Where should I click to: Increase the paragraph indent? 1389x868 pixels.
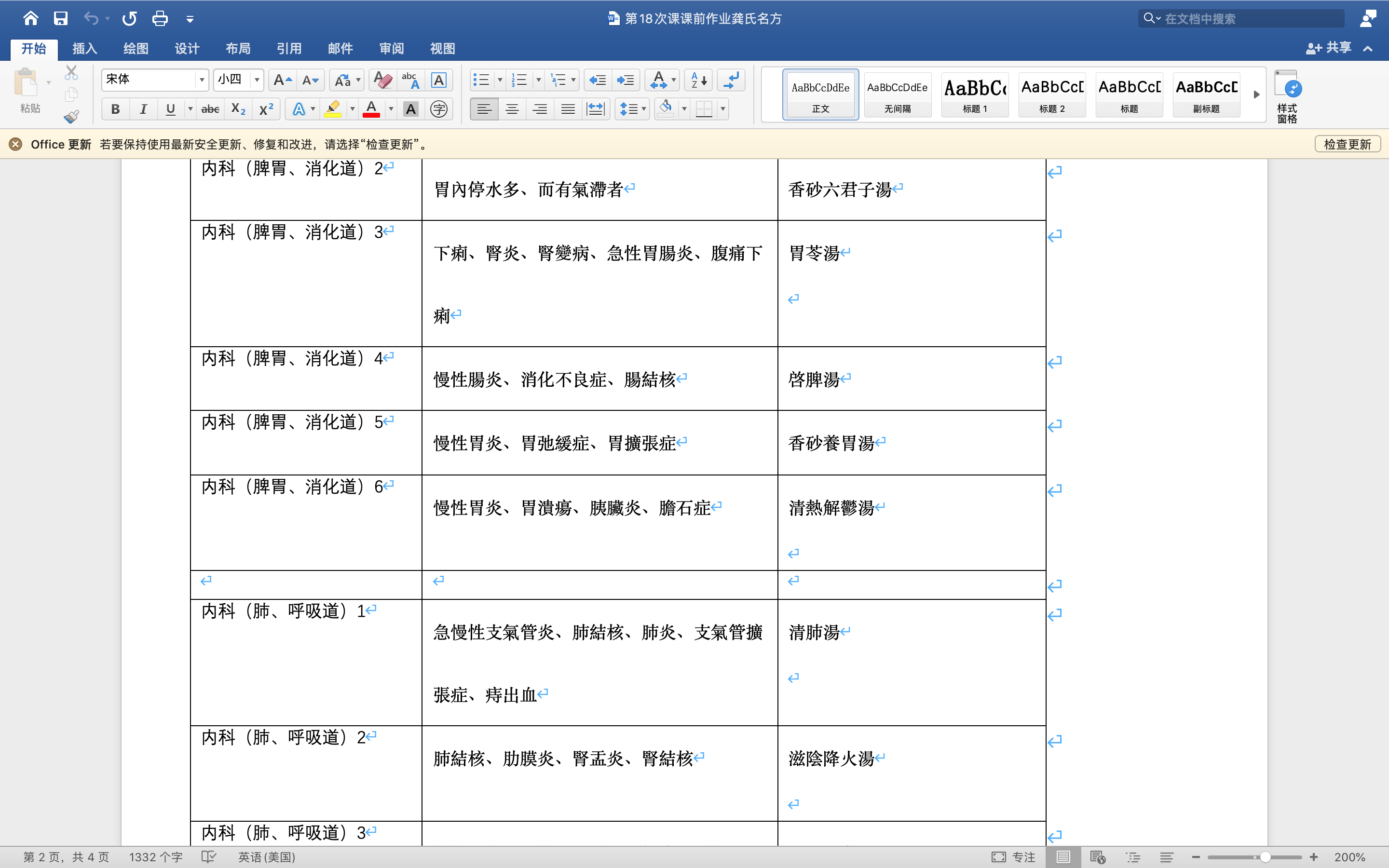pyautogui.click(x=625, y=80)
